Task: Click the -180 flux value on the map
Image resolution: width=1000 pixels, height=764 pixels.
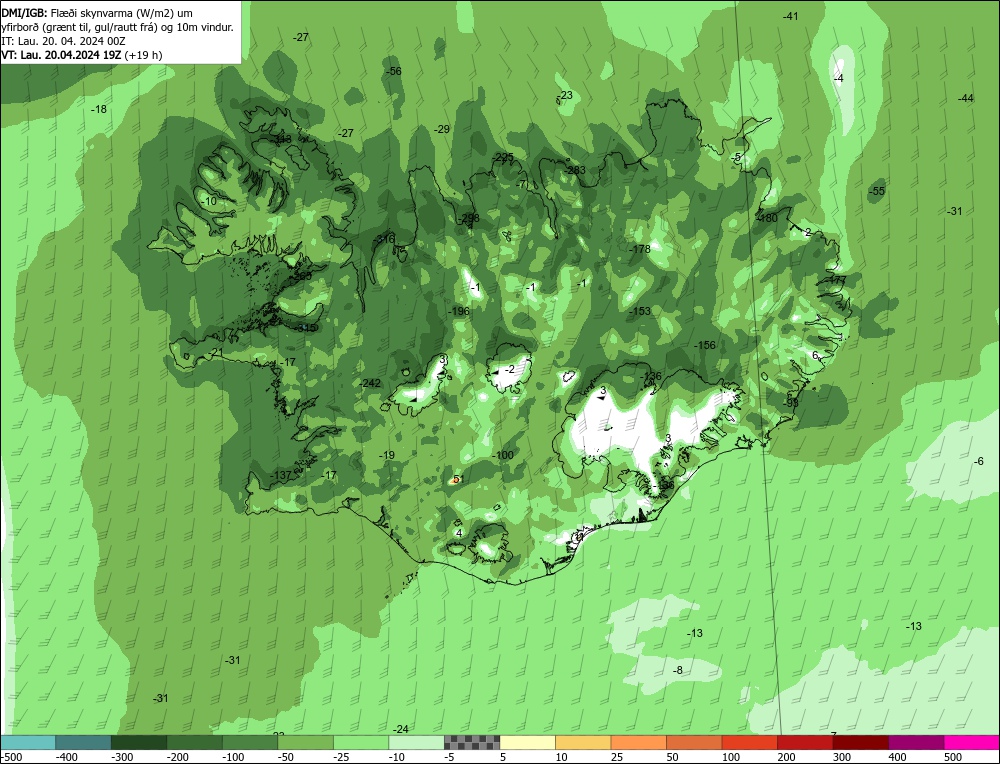Action: point(767,217)
